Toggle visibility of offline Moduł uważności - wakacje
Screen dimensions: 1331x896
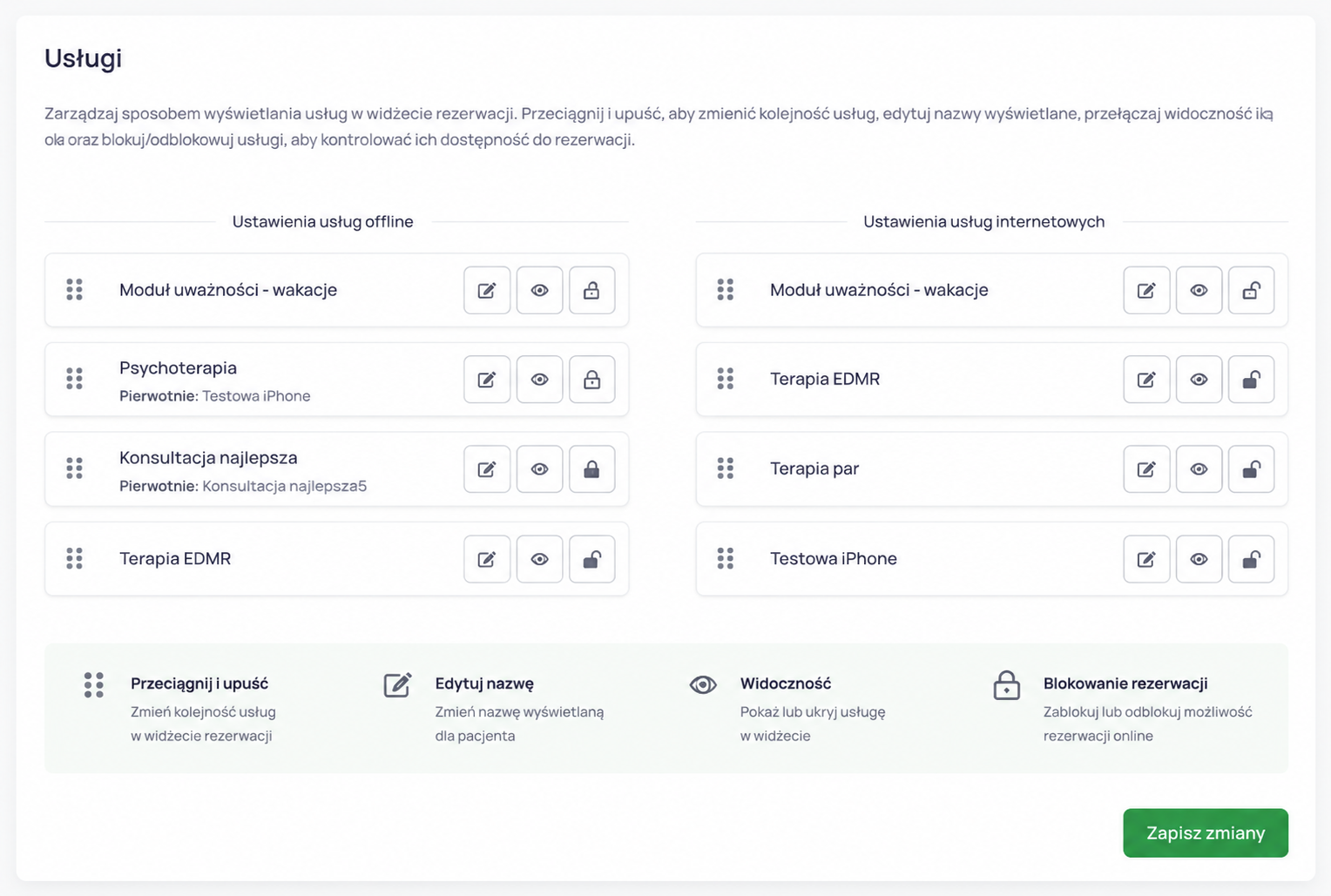(x=539, y=290)
